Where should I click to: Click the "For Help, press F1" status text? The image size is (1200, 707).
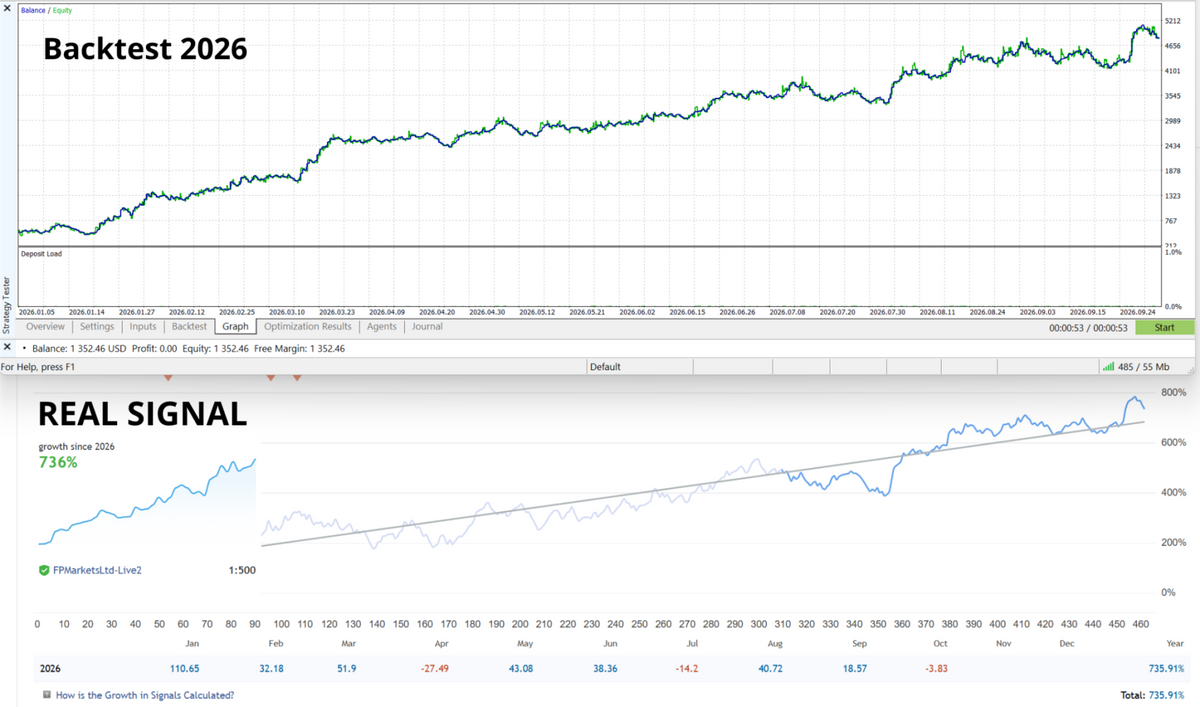pyautogui.click(x=38, y=367)
